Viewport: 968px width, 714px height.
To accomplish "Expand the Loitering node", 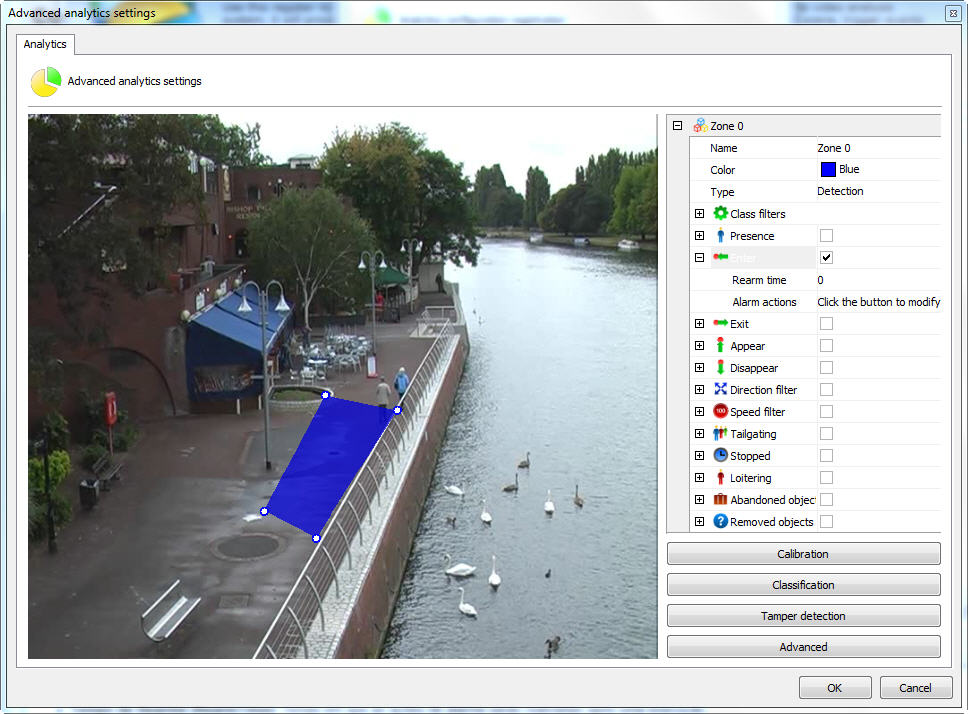I will (699, 478).
